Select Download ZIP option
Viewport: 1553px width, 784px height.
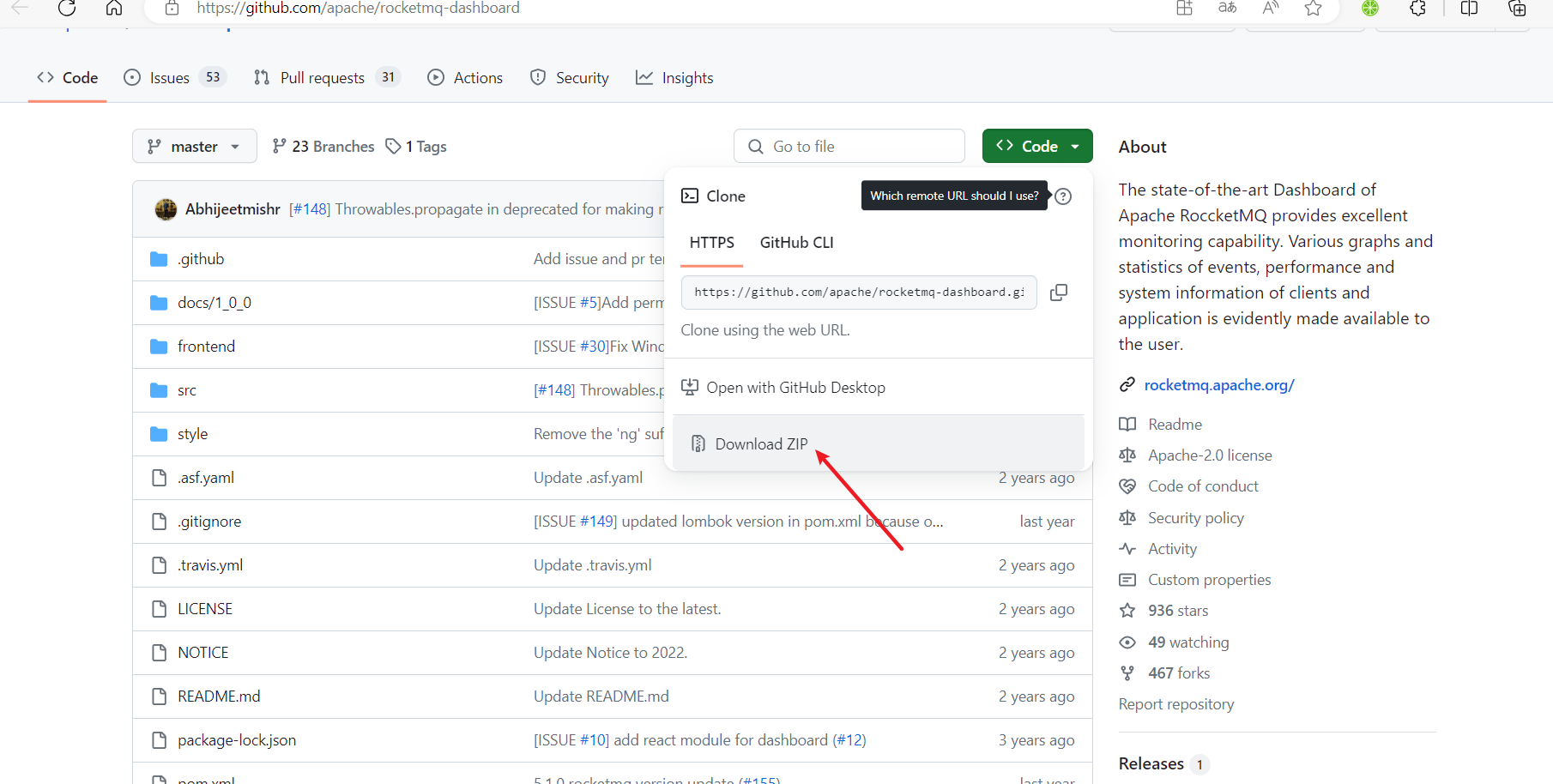(879, 443)
